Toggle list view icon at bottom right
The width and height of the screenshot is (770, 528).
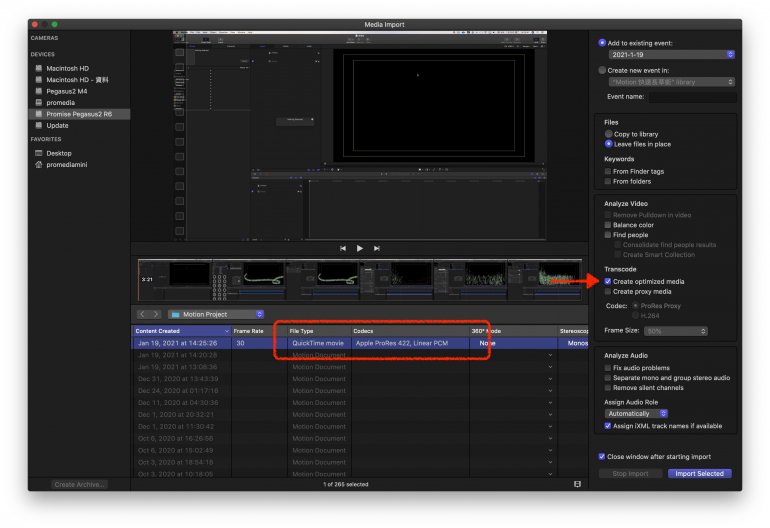[x=577, y=484]
